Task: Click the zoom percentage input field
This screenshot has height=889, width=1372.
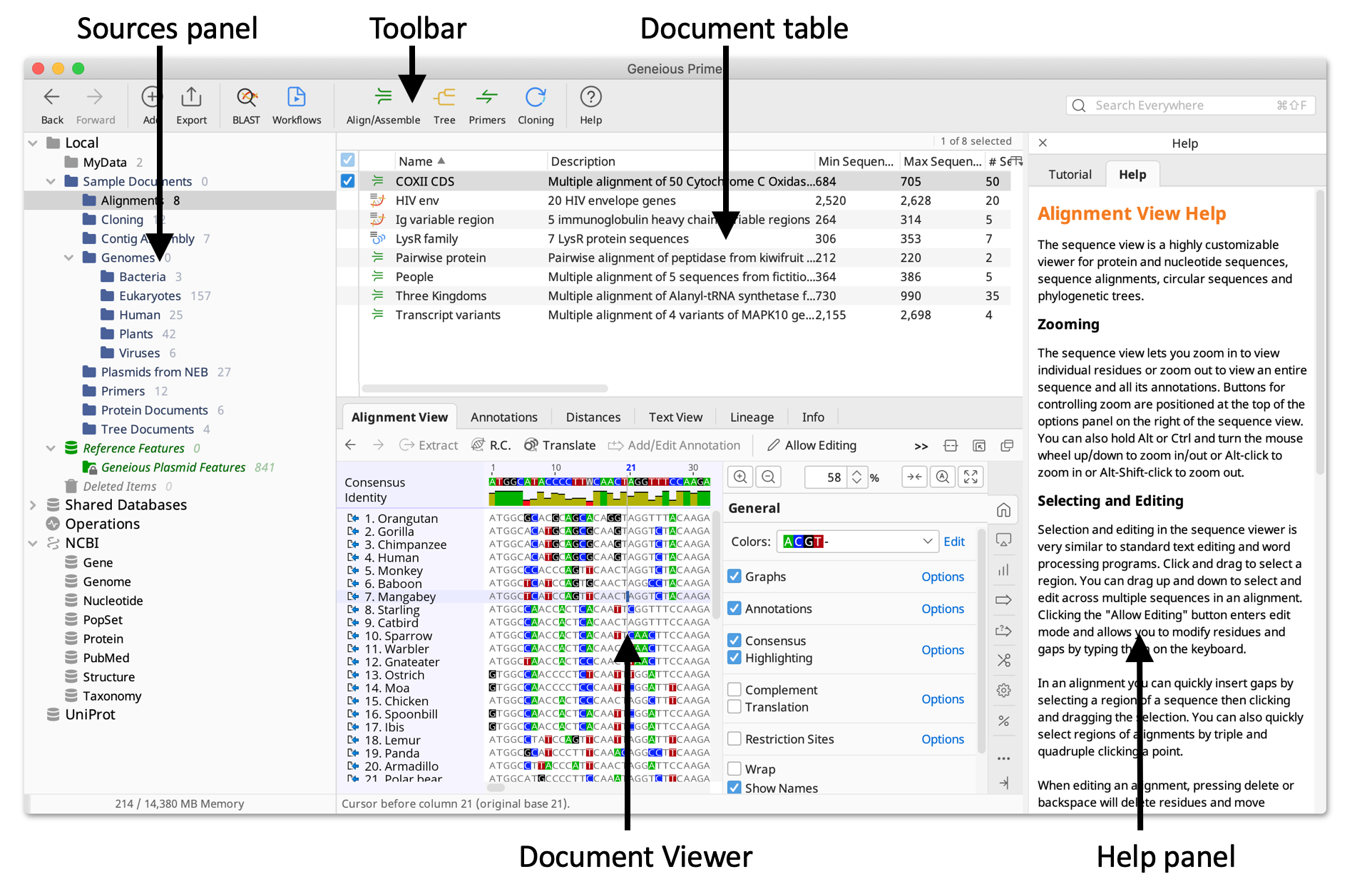Action: pyautogui.click(x=826, y=477)
